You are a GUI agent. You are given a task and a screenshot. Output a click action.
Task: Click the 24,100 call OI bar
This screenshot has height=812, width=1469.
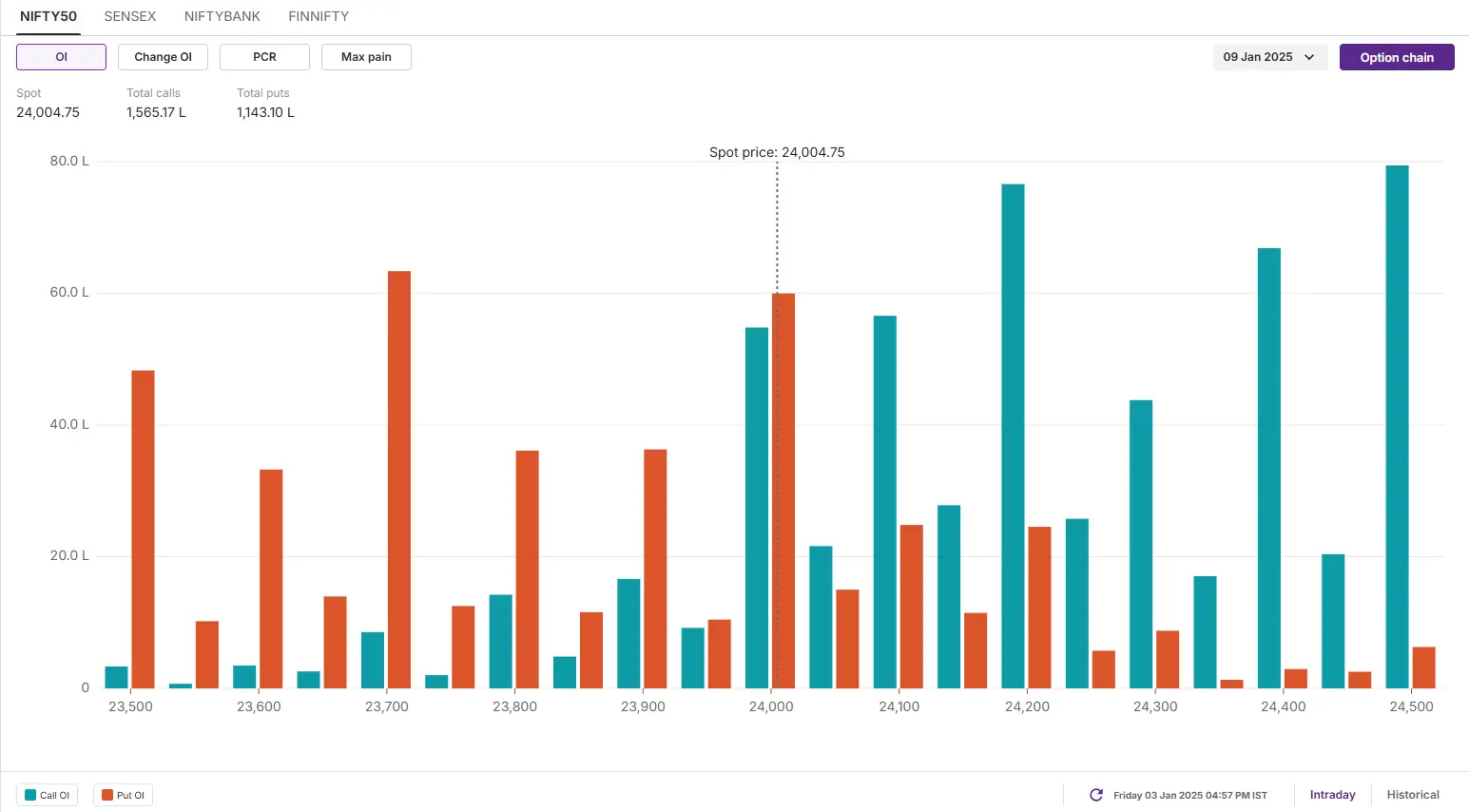885,502
